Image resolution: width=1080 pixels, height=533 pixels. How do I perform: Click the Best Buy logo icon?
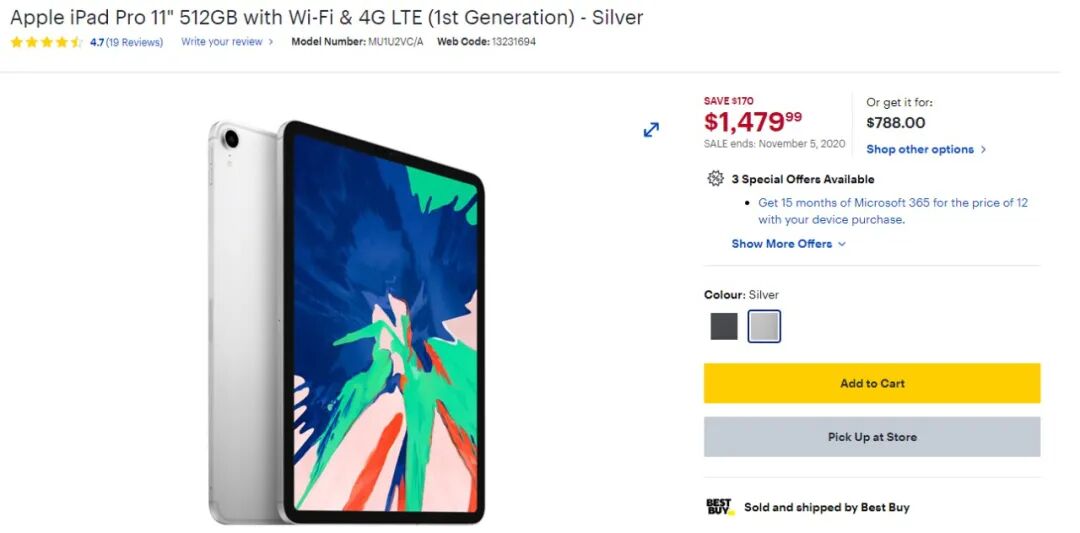click(720, 508)
